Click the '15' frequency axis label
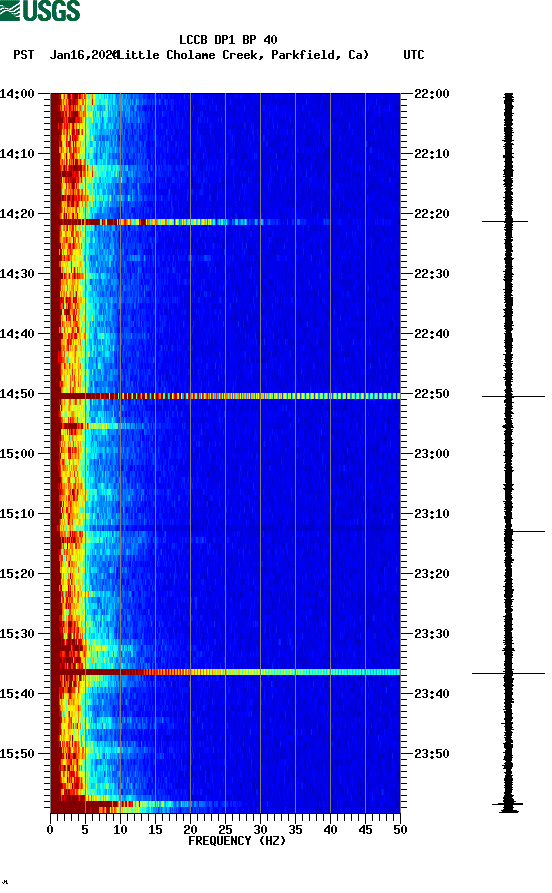 coord(155,830)
